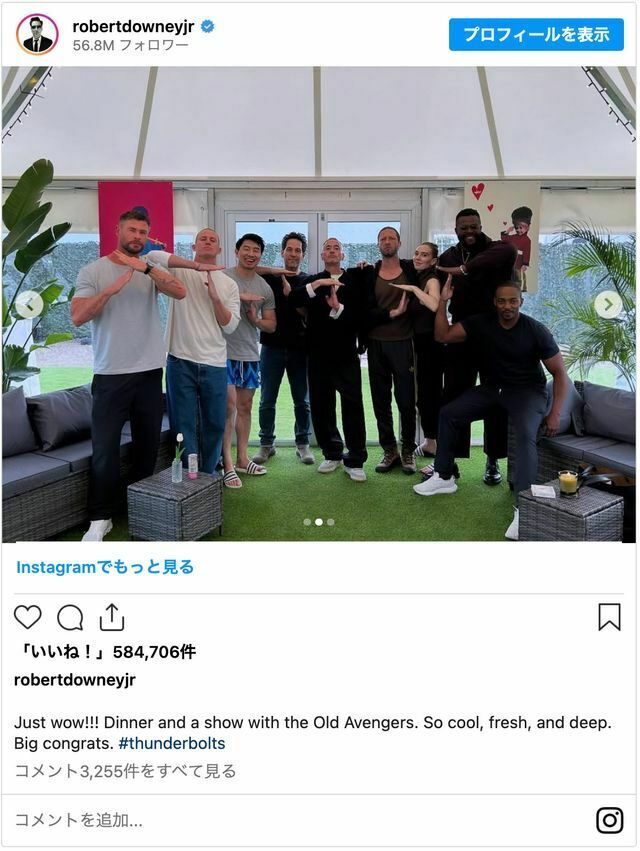Click the heart like icon

tap(27, 617)
